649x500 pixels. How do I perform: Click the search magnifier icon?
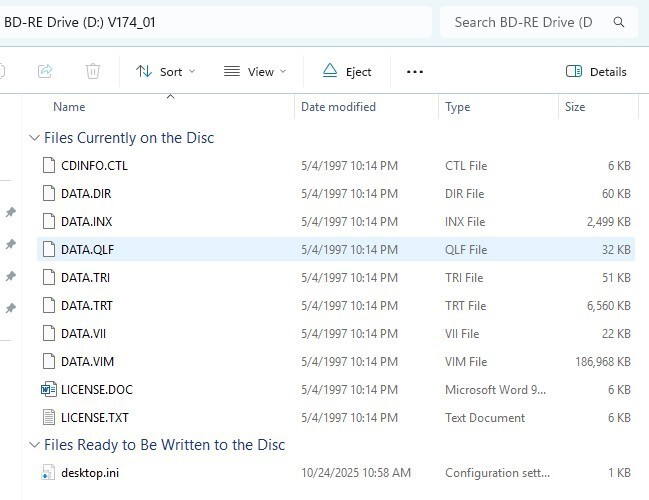[620, 21]
